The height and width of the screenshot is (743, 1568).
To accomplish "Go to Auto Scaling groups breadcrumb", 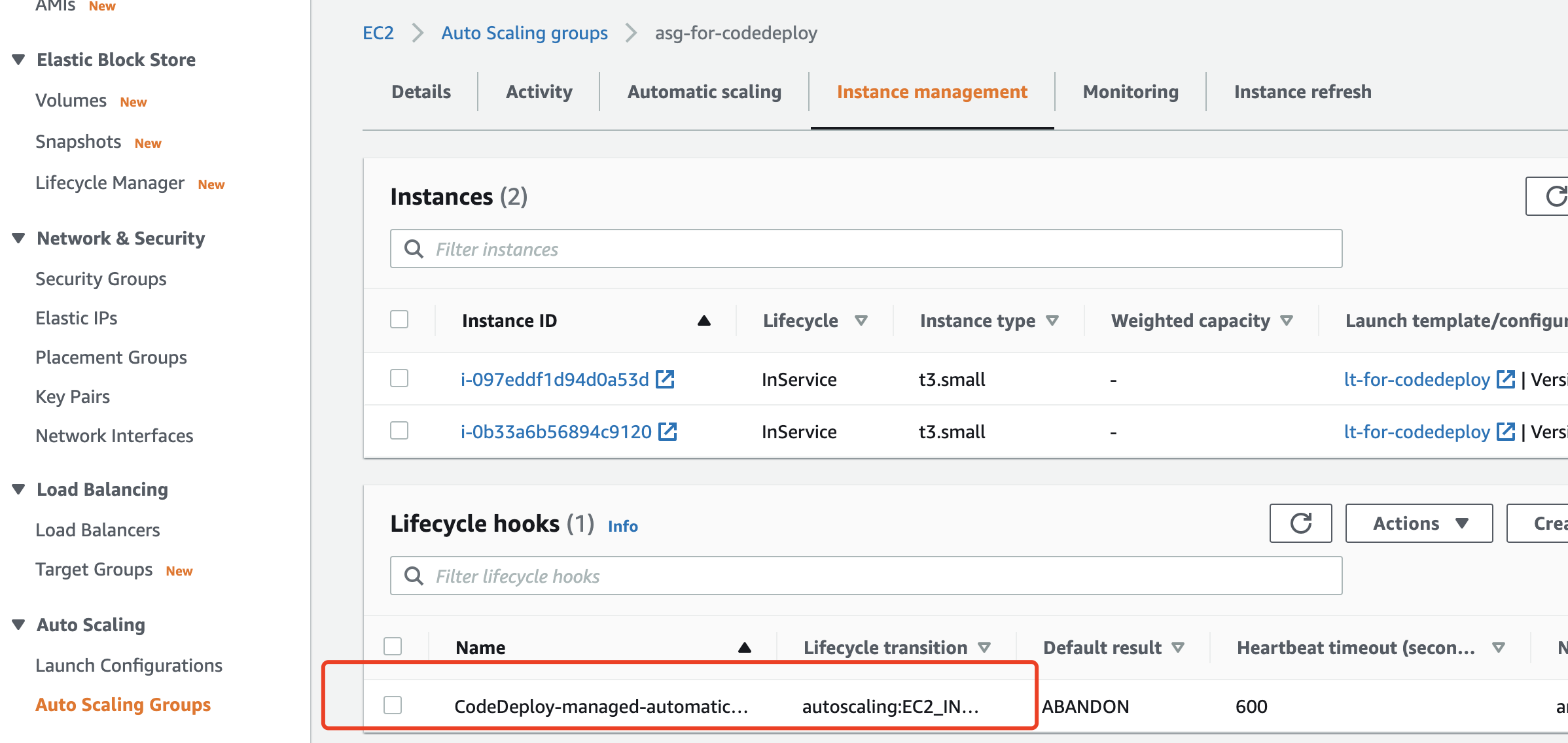I will 524,33.
